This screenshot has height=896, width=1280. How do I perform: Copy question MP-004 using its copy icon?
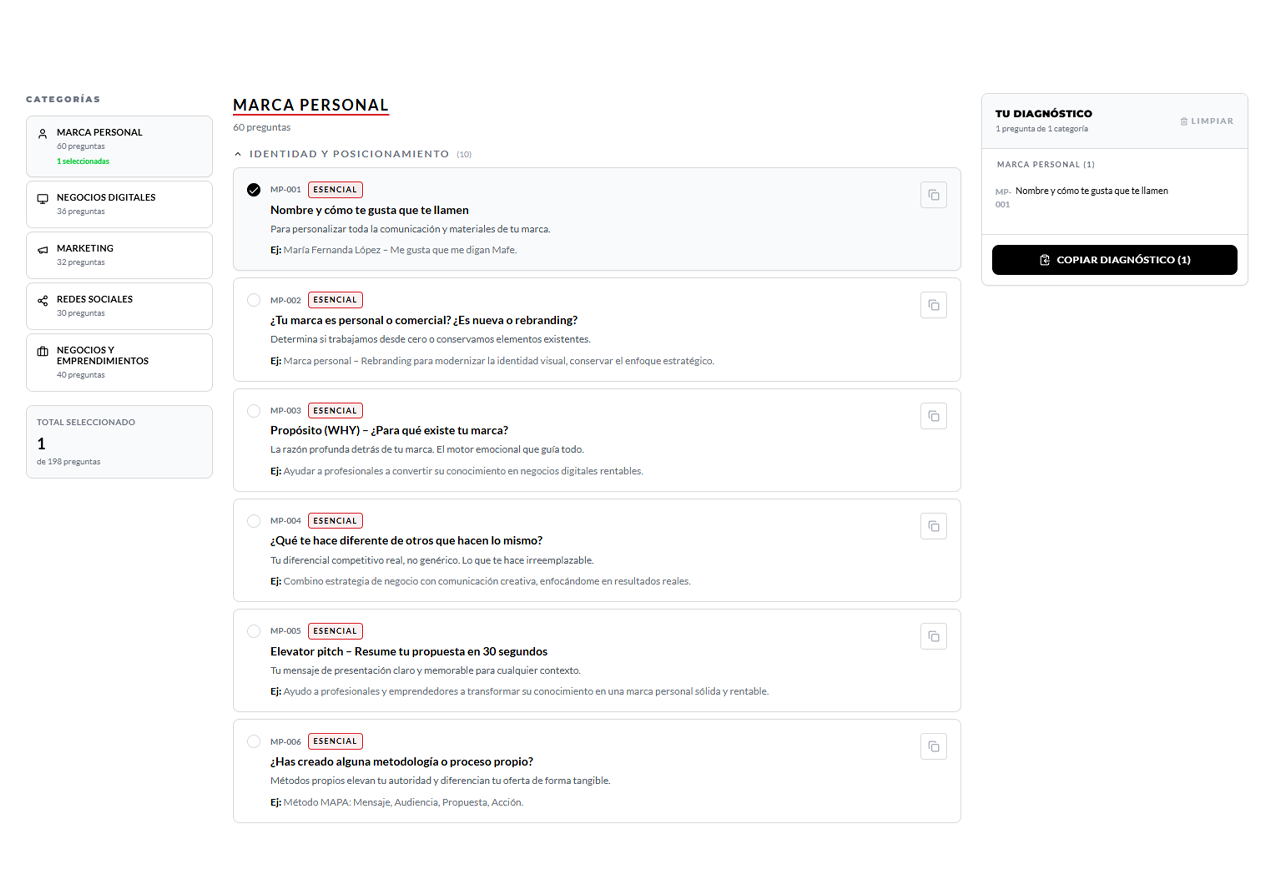(933, 526)
